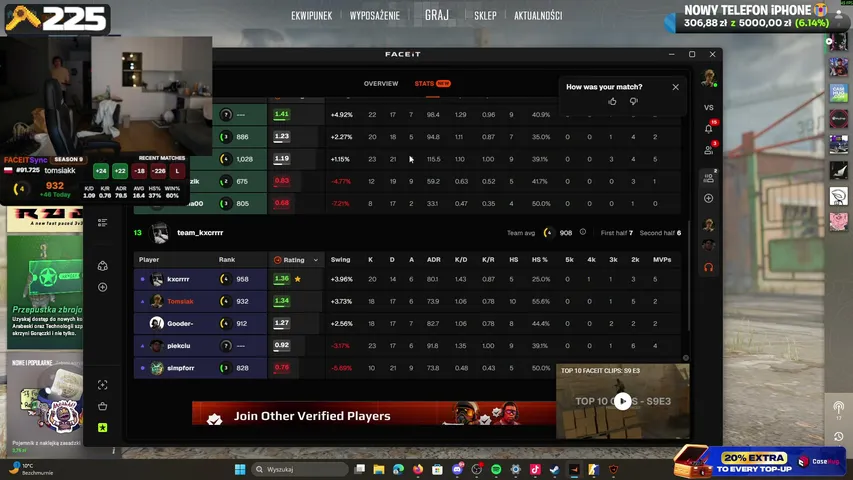Image resolution: width=853 pixels, height=480 pixels.
Task: Sort by the Swing column header
Action: point(341,260)
